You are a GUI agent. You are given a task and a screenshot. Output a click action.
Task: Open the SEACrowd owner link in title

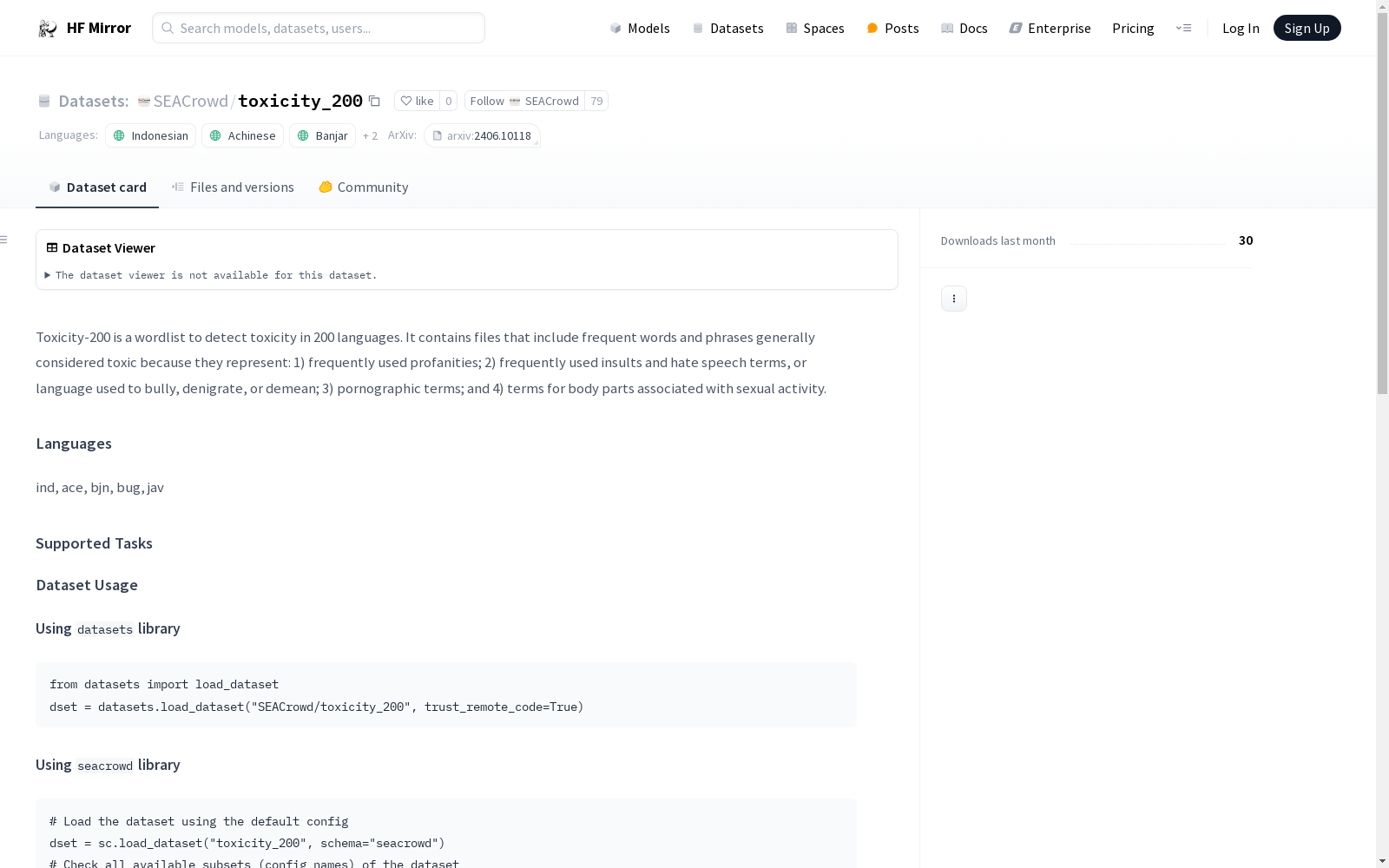point(190,101)
